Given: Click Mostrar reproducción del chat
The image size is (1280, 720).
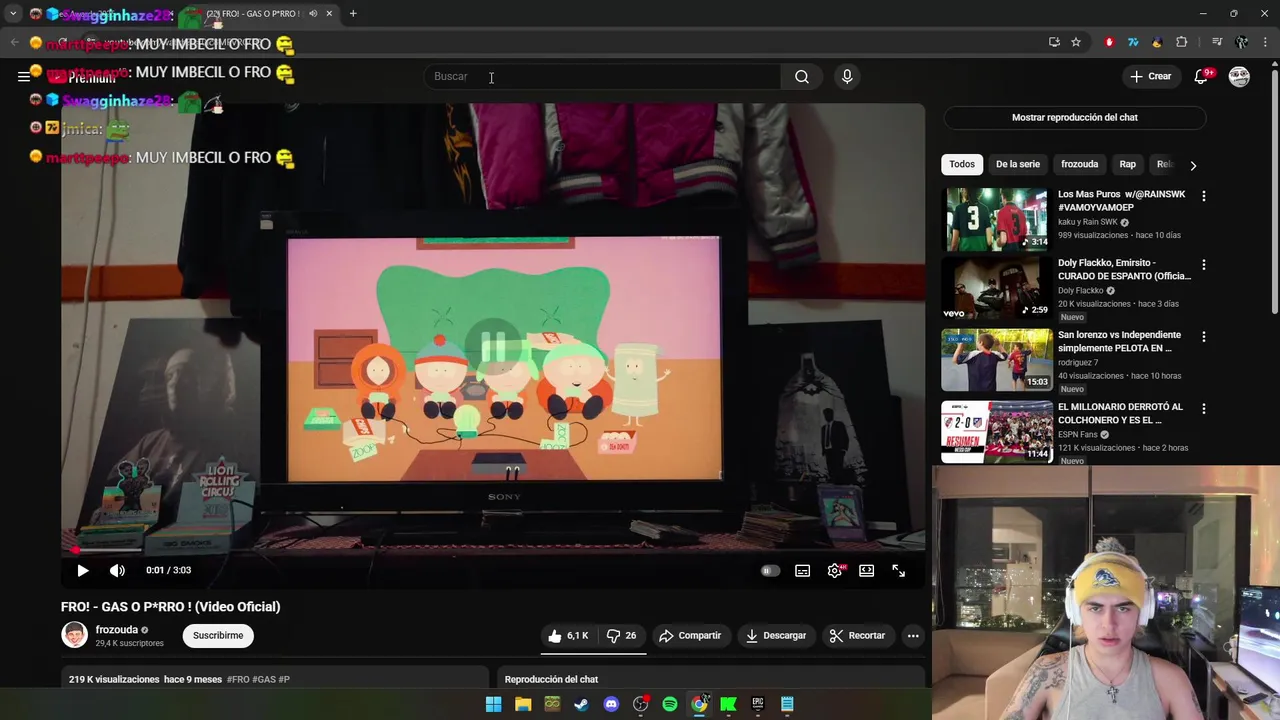Looking at the screenshot, I should pos(1075,117).
